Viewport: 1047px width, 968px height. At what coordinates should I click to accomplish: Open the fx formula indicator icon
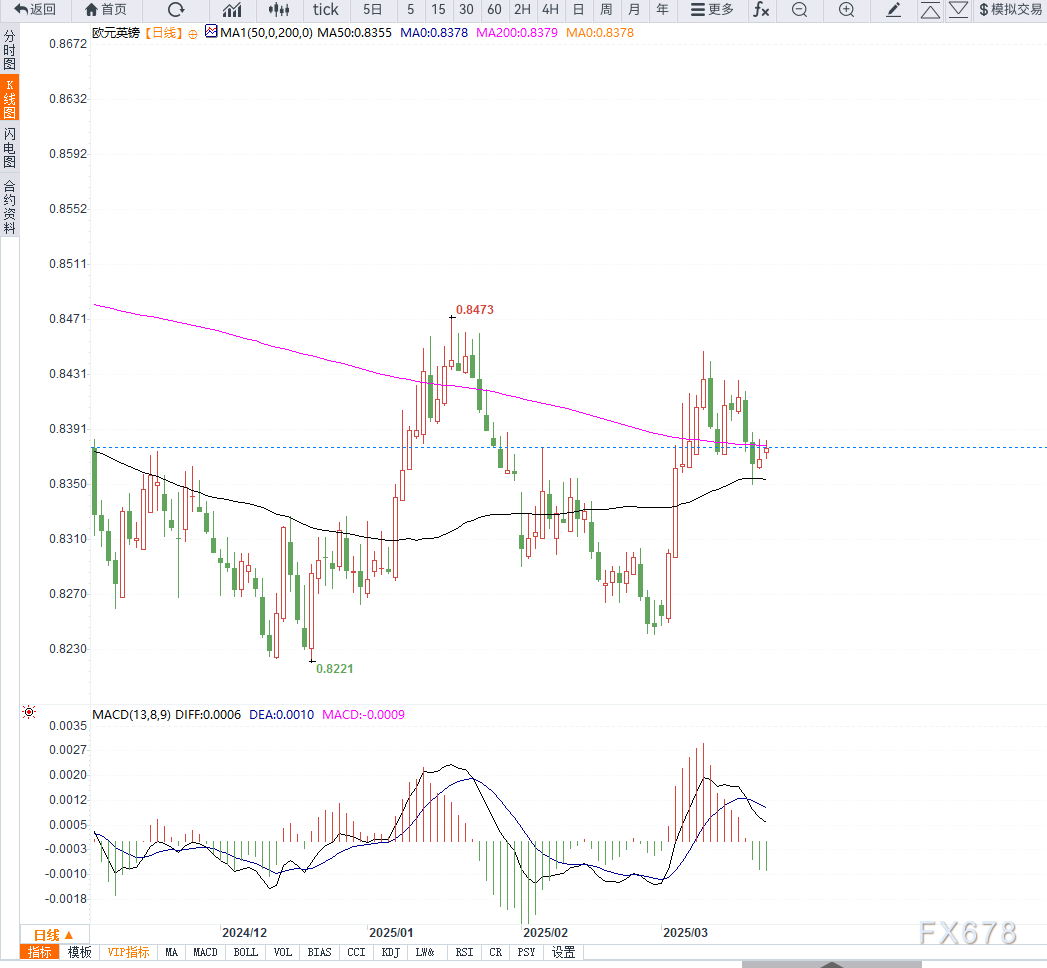[x=761, y=9]
